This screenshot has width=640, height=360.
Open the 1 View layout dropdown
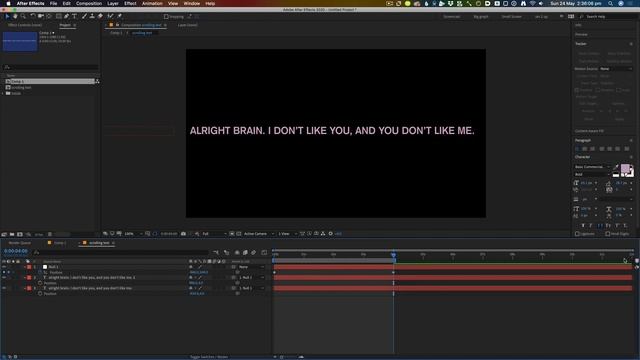click(x=287, y=234)
